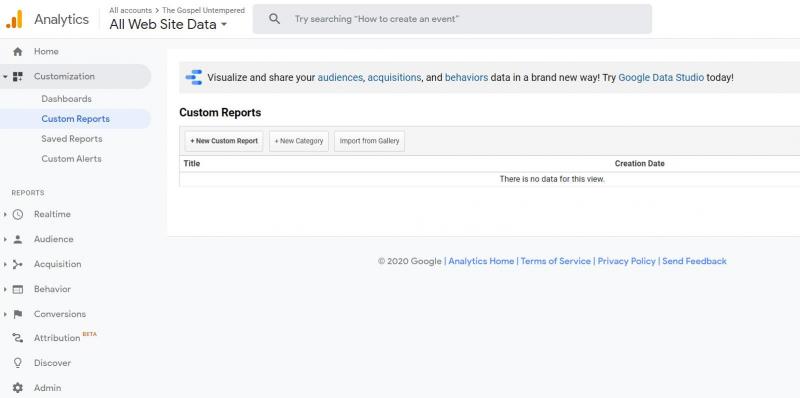Click the Creation Date column header

click(639, 164)
